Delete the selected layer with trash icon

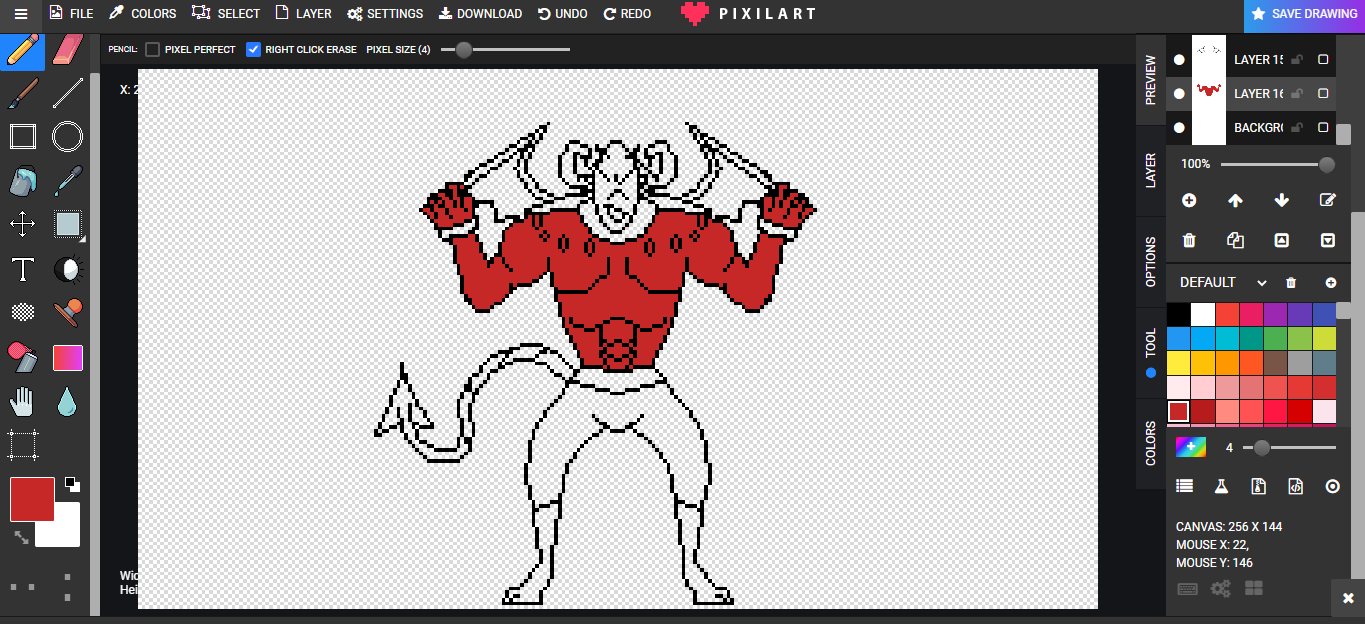(x=1189, y=240)
